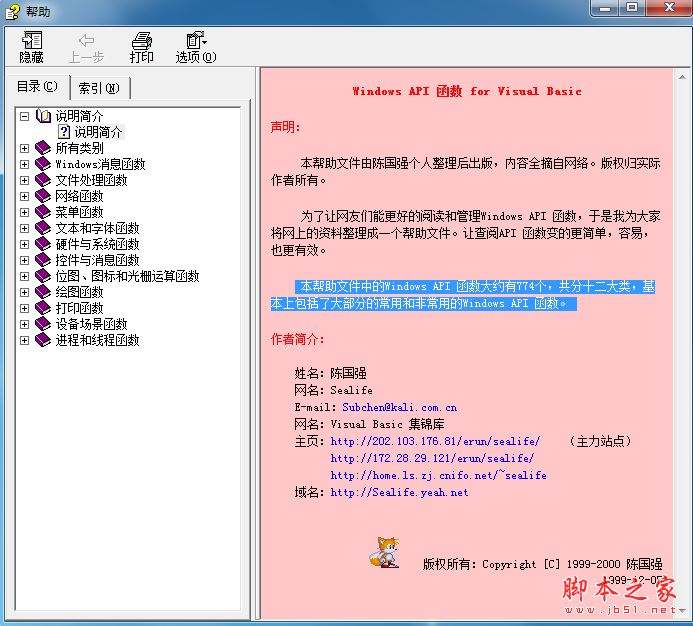The width and height of the screenshot is (693, 626).
Task: Maximize the help window
Action: [632, 8]
